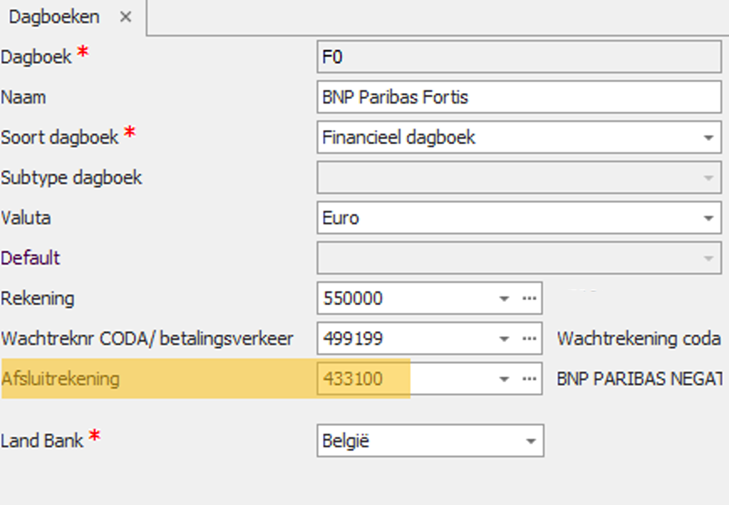Expand the Wachtreknr CODA dropdown arrow

point(505,339)
